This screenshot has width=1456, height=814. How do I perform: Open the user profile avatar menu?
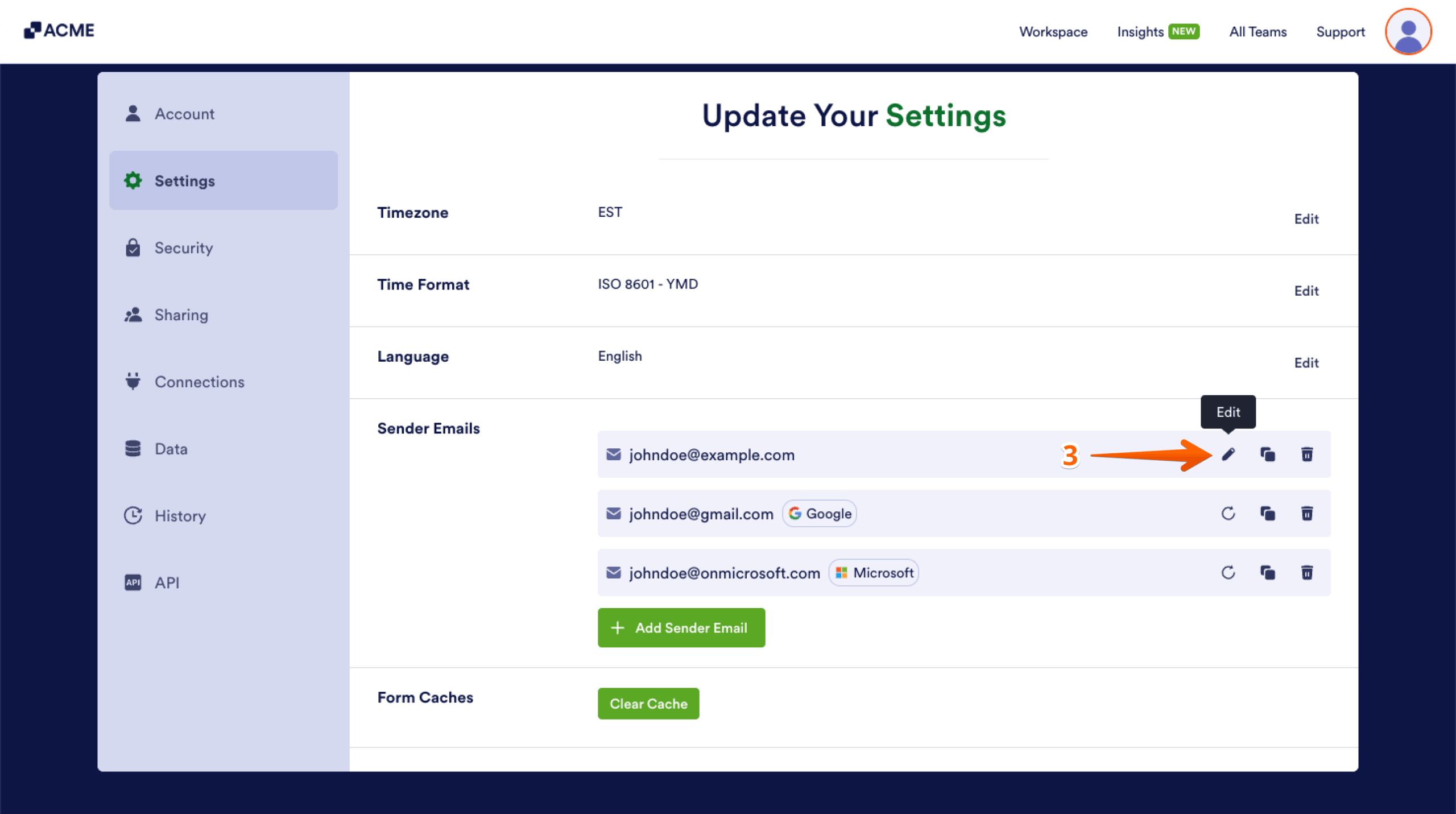pos(1408,32)
